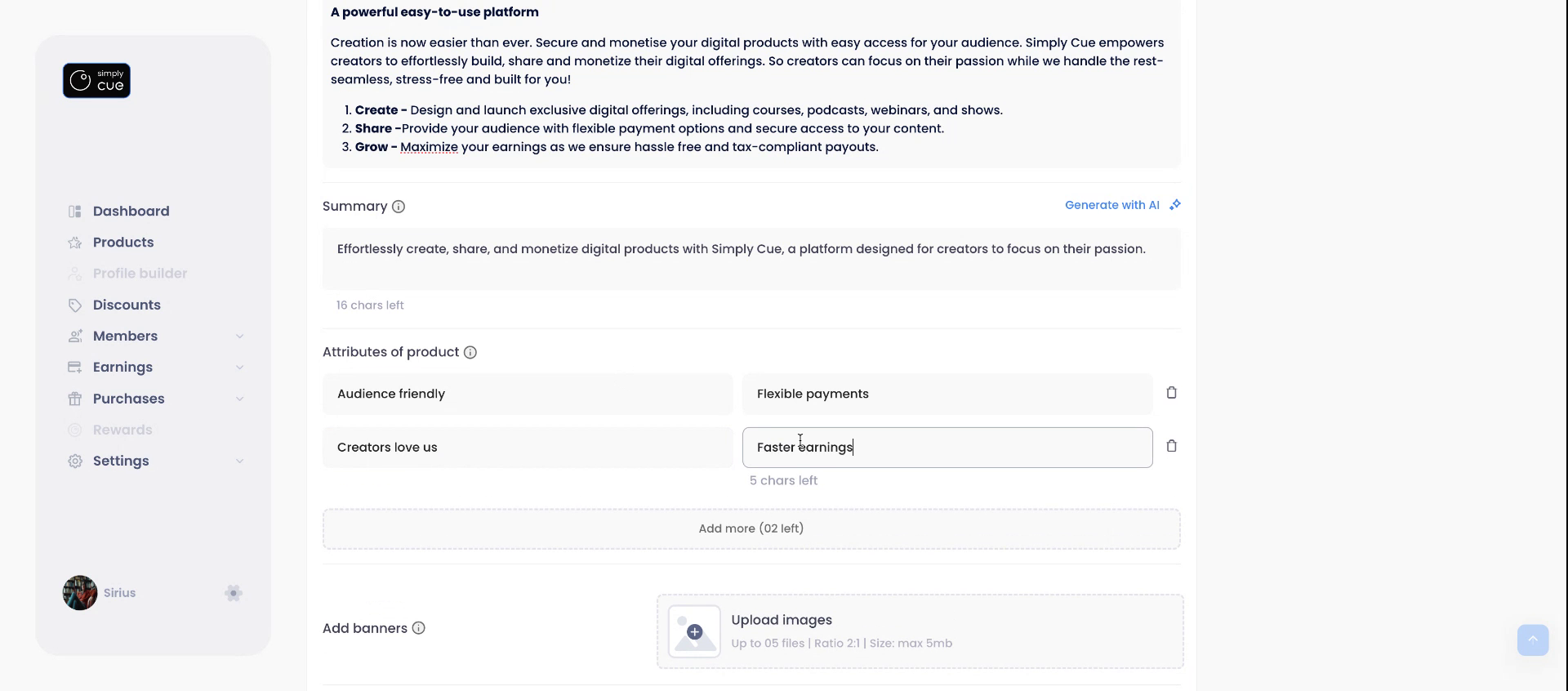
Task: Click the Attributes of product info icon
Action: 470,352
